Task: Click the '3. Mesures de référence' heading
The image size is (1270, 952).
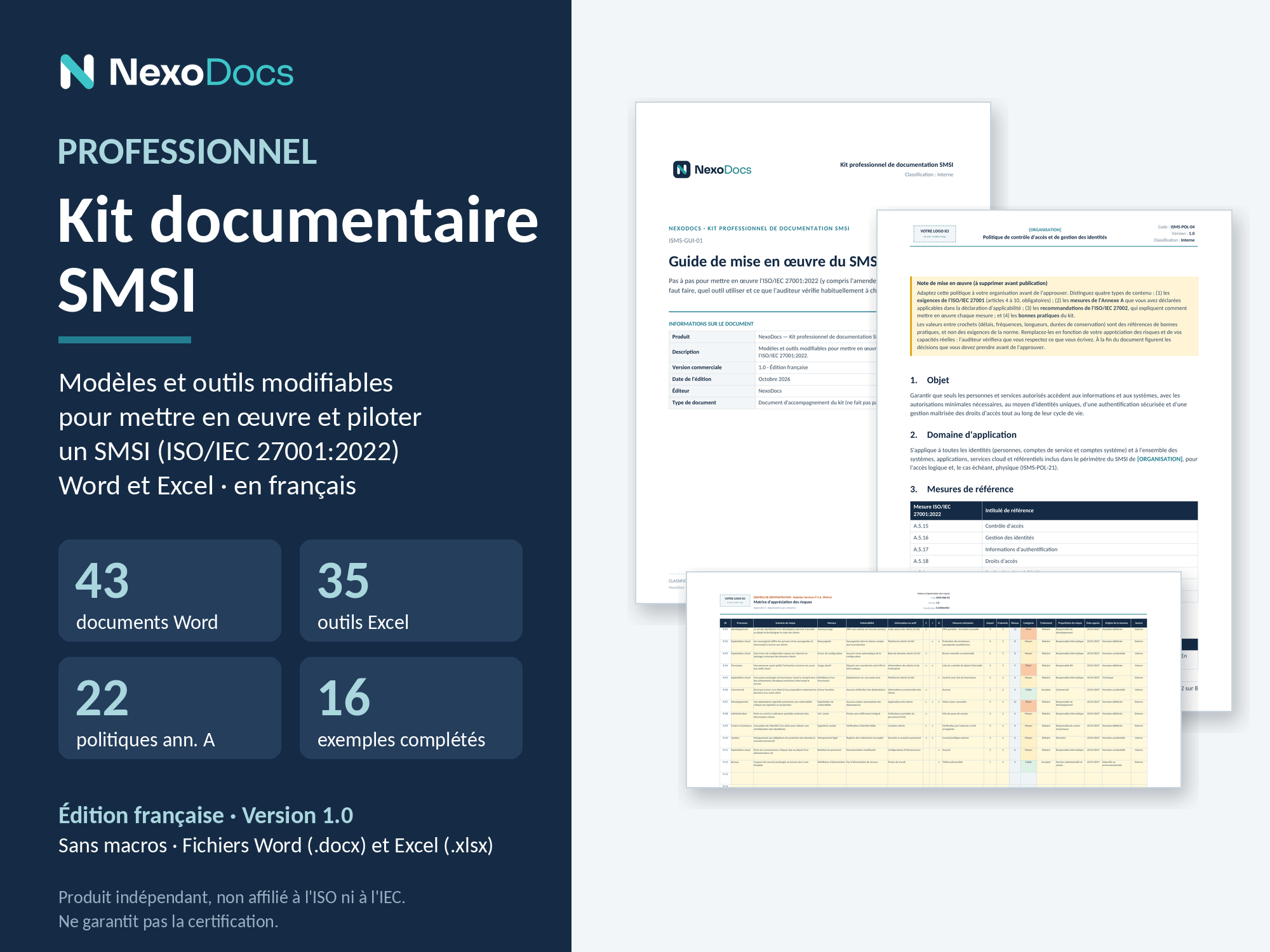Action: pos(961,489)
